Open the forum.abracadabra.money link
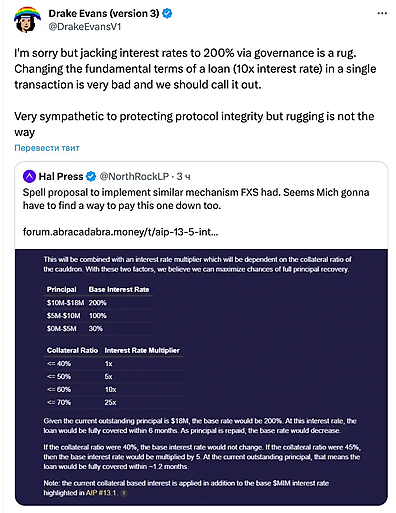The height and width of the screenshot is (513, 396). click(x=121, y=232)
